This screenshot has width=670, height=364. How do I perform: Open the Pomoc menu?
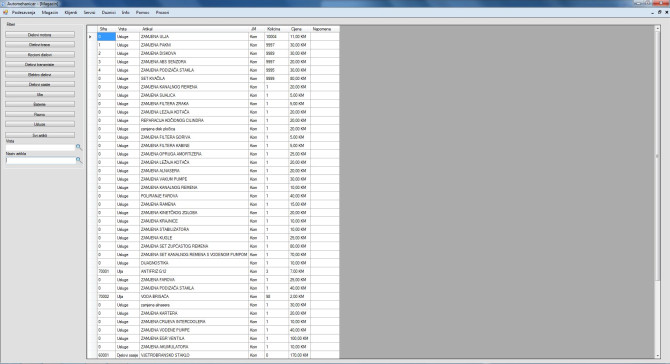(143, 12)
